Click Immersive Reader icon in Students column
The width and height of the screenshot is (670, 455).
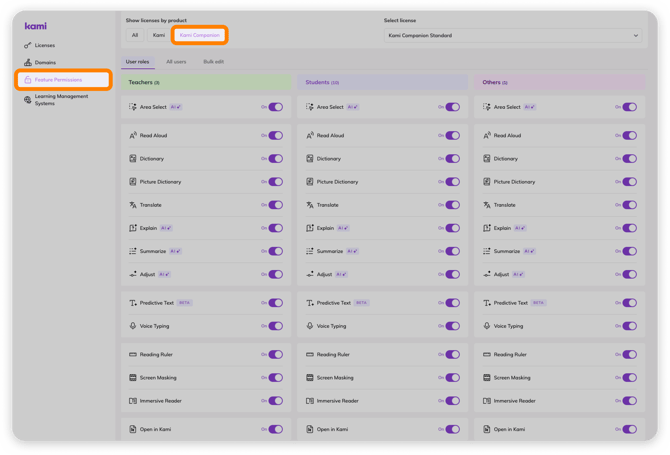point(310,401)
